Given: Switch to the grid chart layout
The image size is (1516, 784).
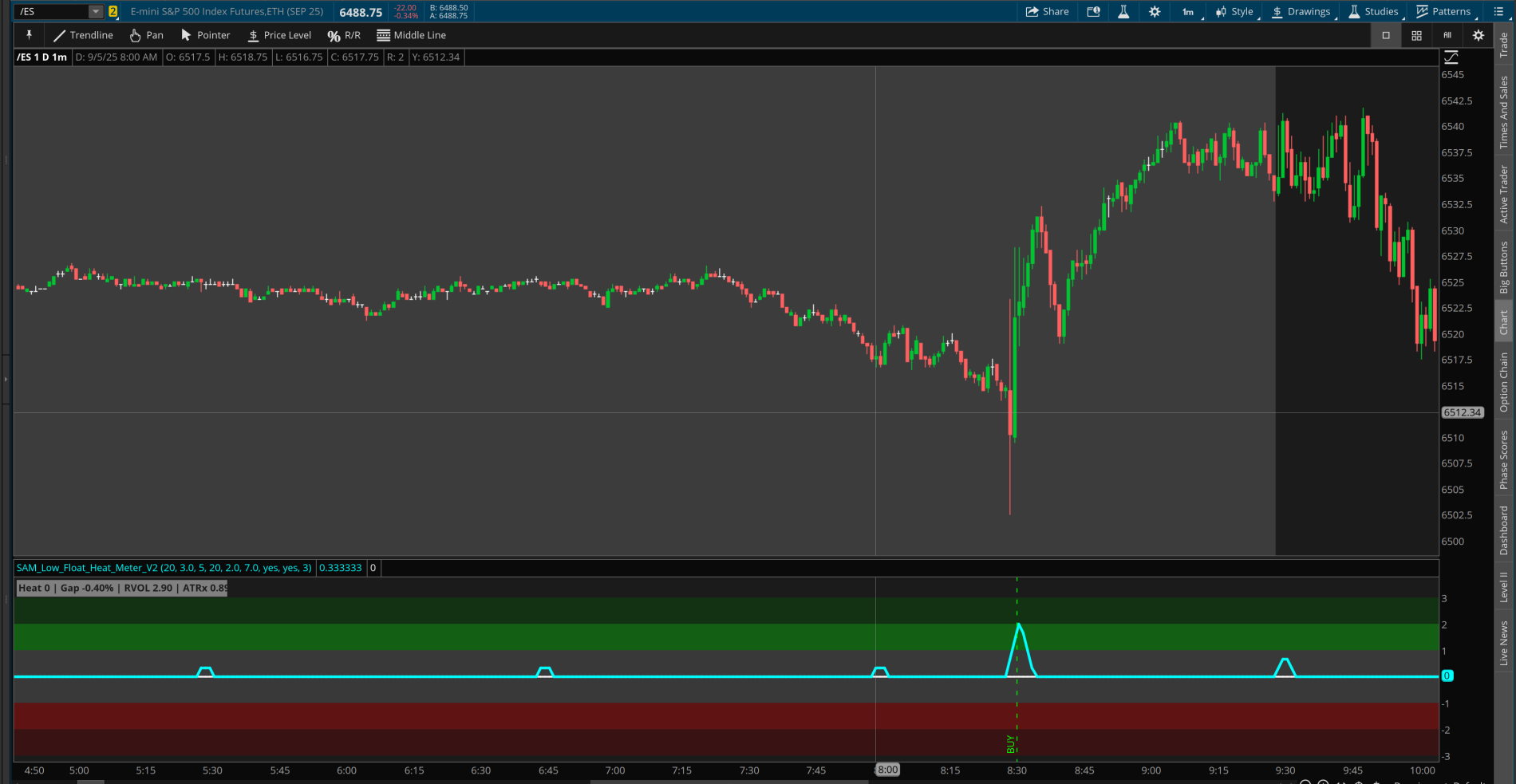Looking at the screenshot, I should point(1416,35).
